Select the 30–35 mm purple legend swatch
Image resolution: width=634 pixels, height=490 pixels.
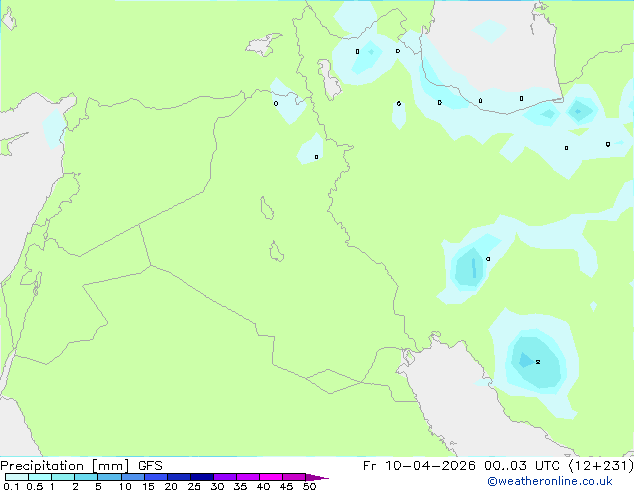coord(224,477)
